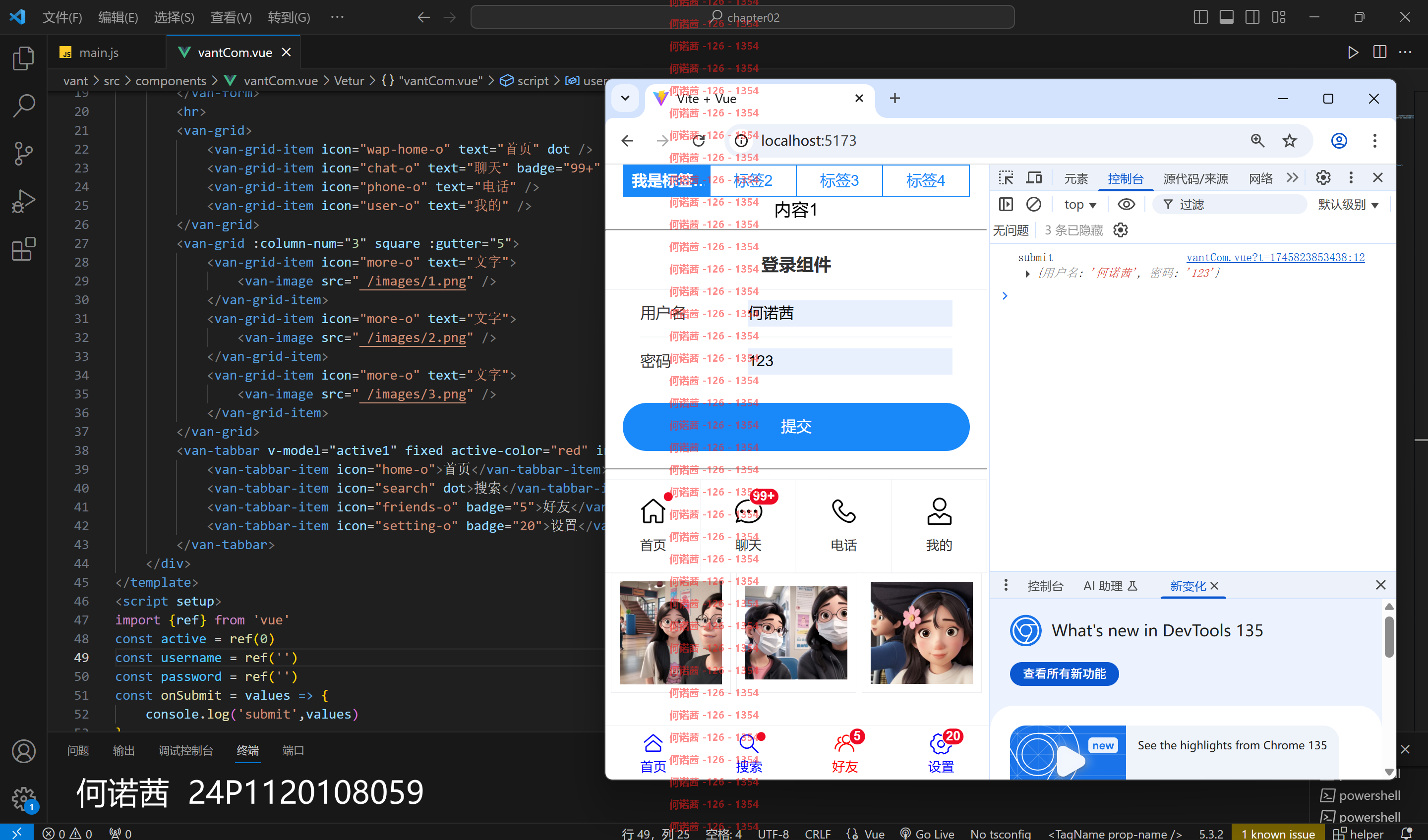
Task: Open the VS Code menu overflow ellipsis
Action: point(337,17)
